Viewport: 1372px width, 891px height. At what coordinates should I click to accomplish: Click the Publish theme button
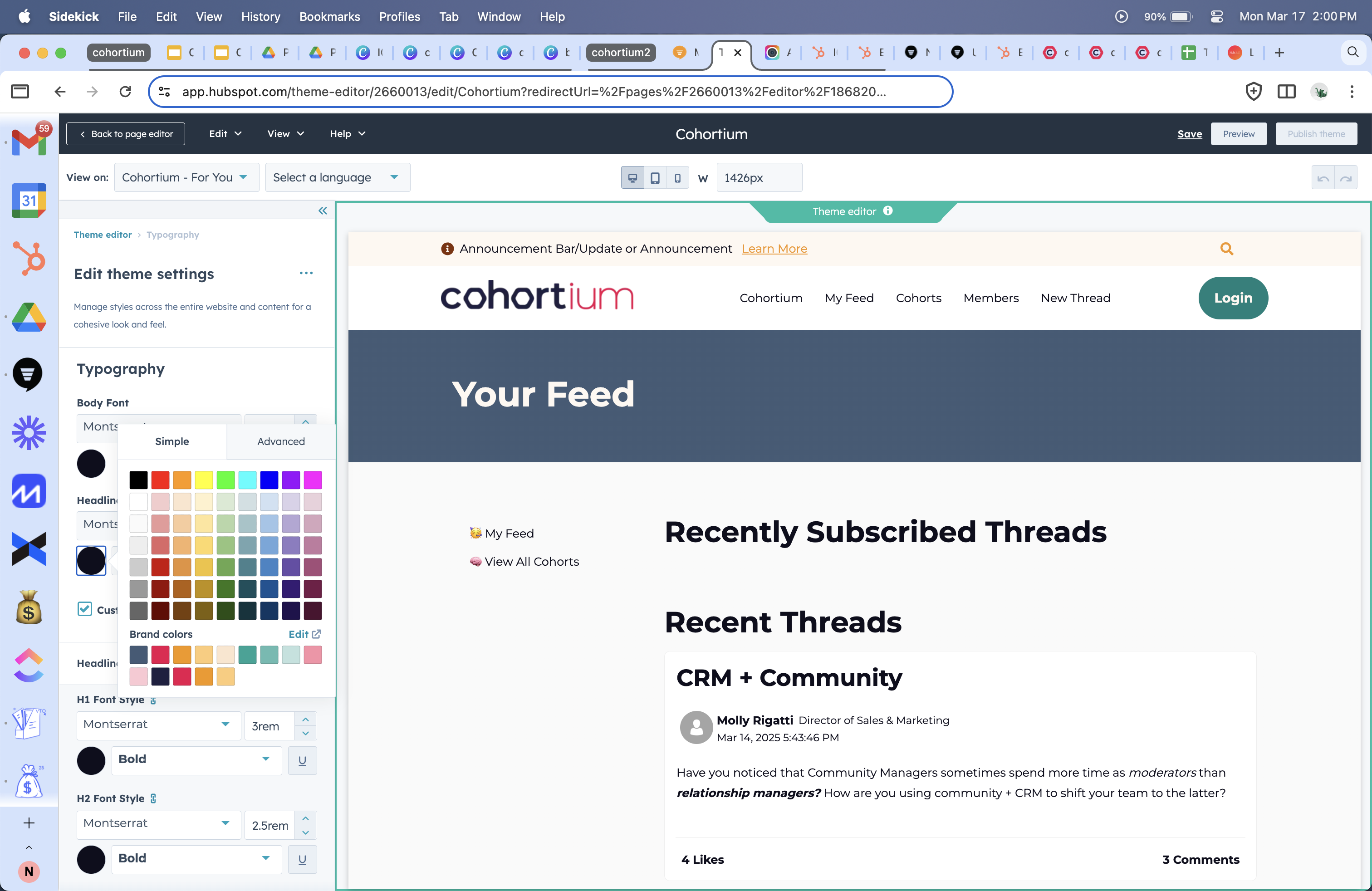click(x=1316, y=134)
